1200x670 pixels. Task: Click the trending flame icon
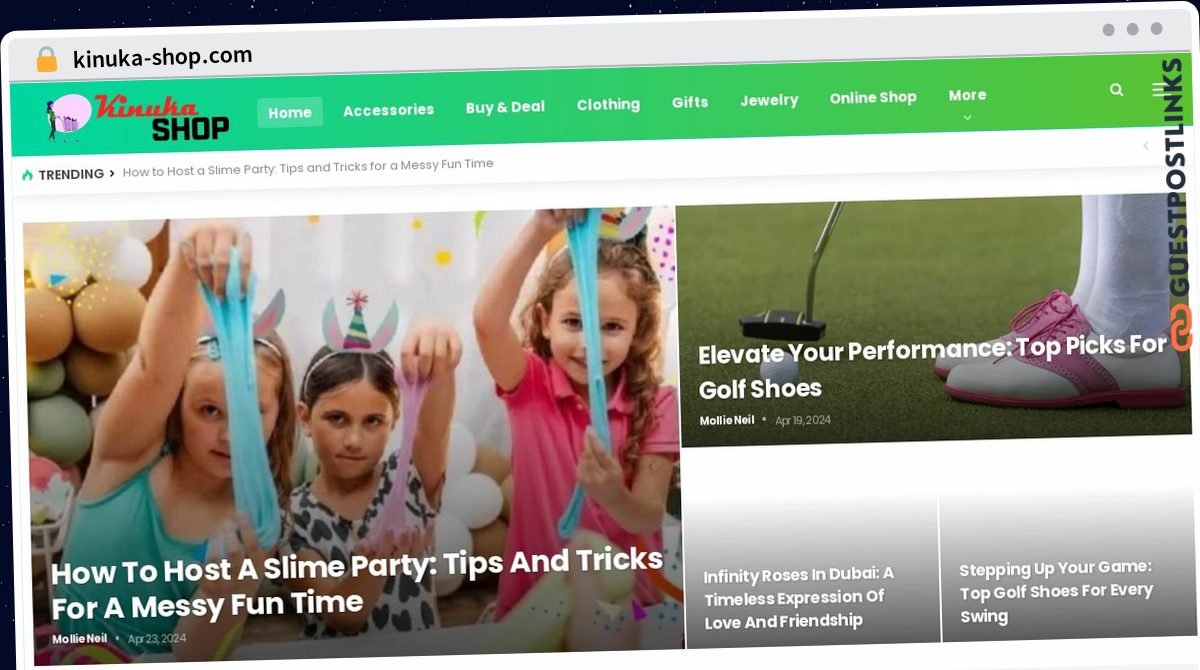coord(27,175)
